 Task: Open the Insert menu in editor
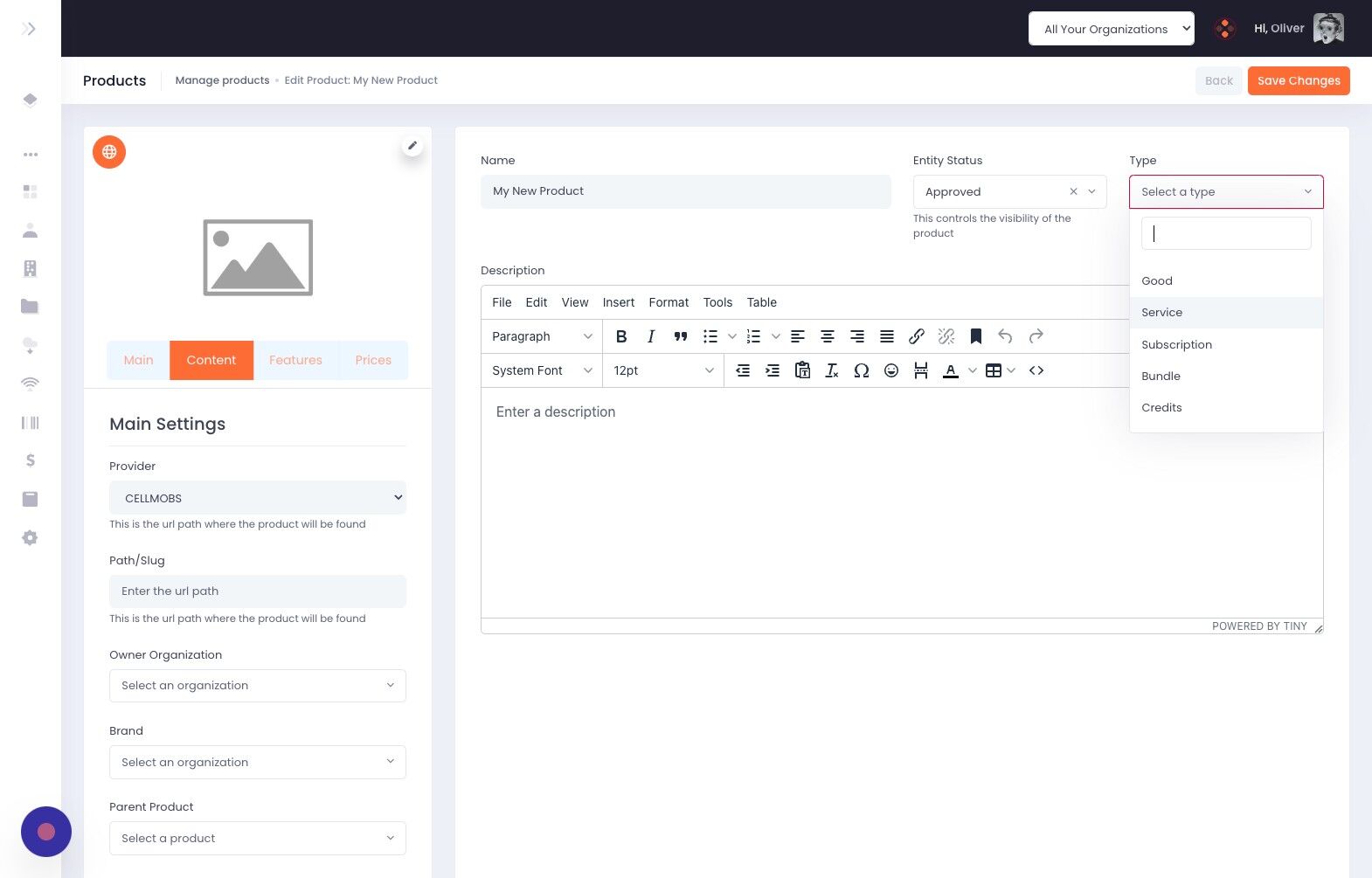pyautogui.click(x=619, y=302)
